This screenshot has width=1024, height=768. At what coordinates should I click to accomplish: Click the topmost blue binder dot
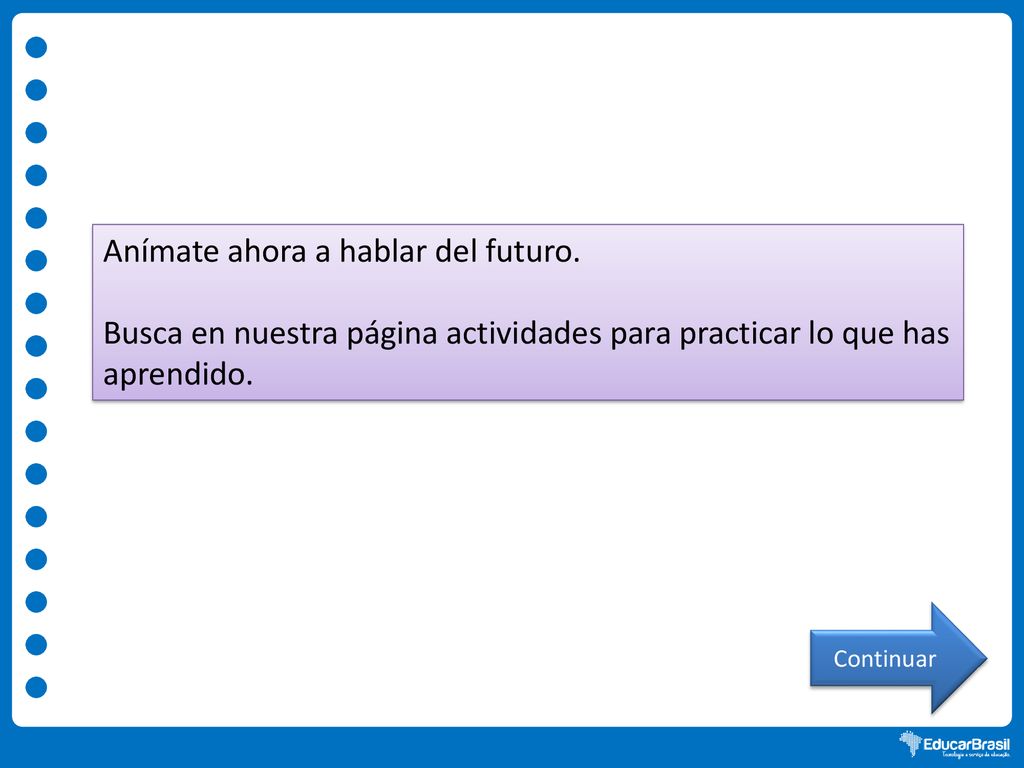click(x=37, y=48)
